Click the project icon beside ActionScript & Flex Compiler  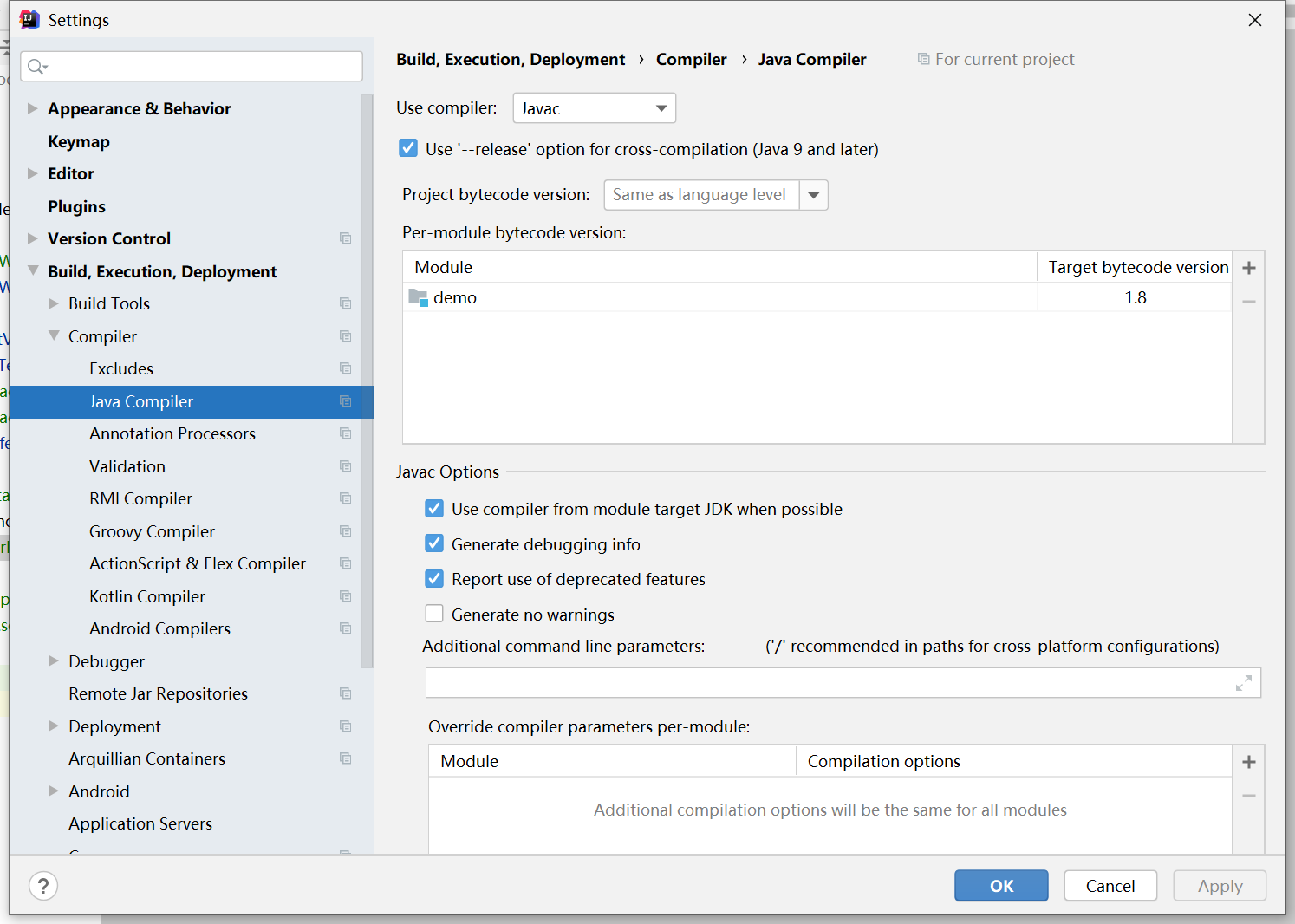tap(346, 563)
